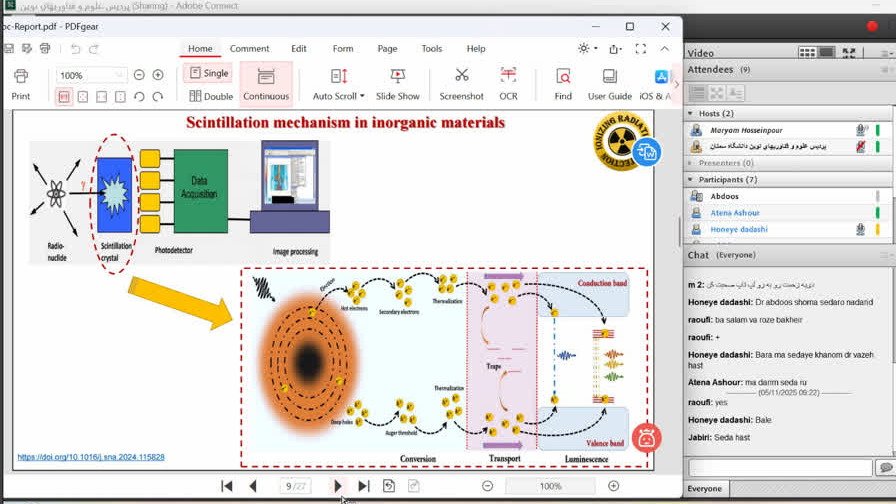
Task: Collapse the Participants group
Action: pyautogui.click(x=690, y=180)
